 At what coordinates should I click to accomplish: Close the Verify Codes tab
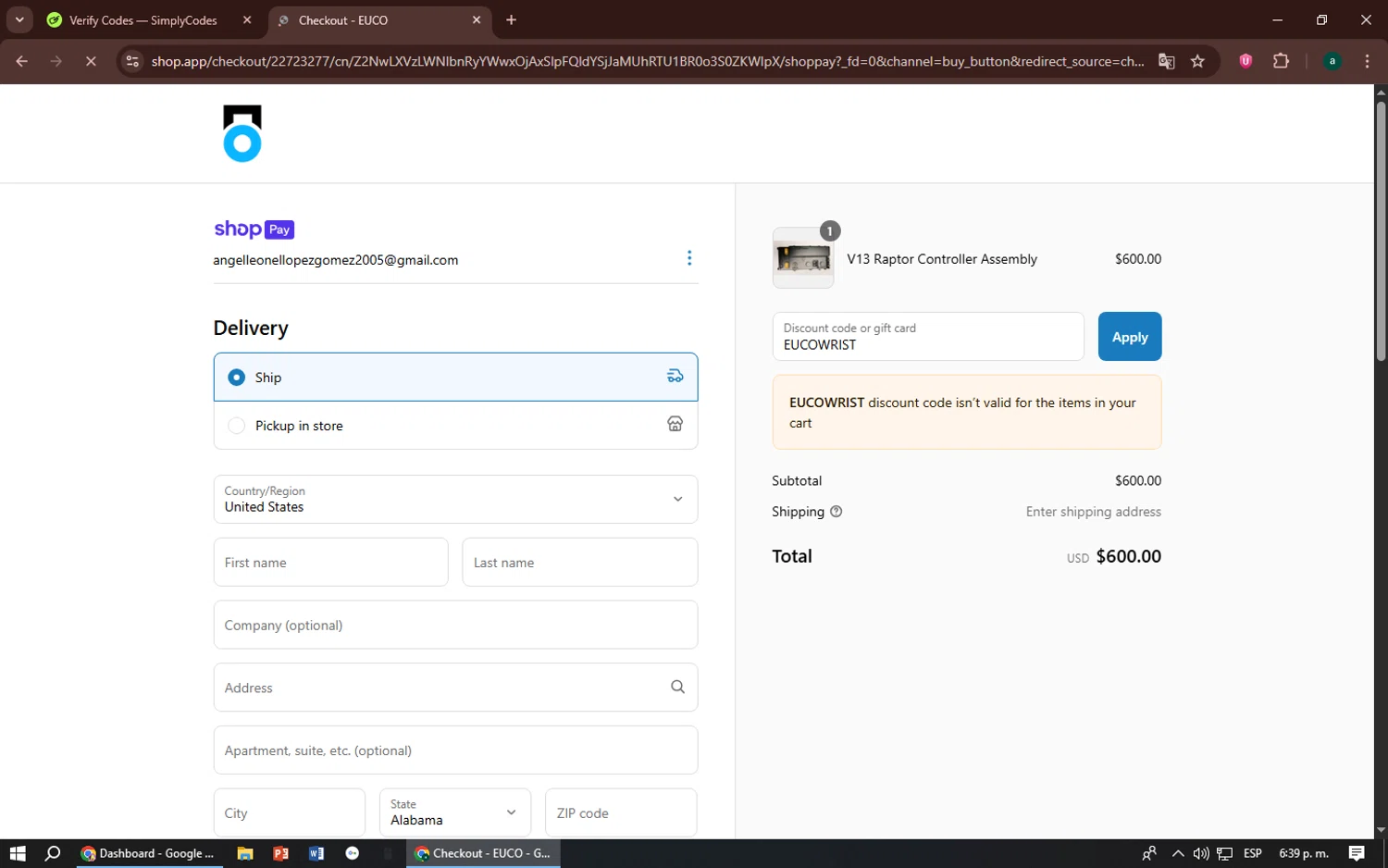[247, 19]
